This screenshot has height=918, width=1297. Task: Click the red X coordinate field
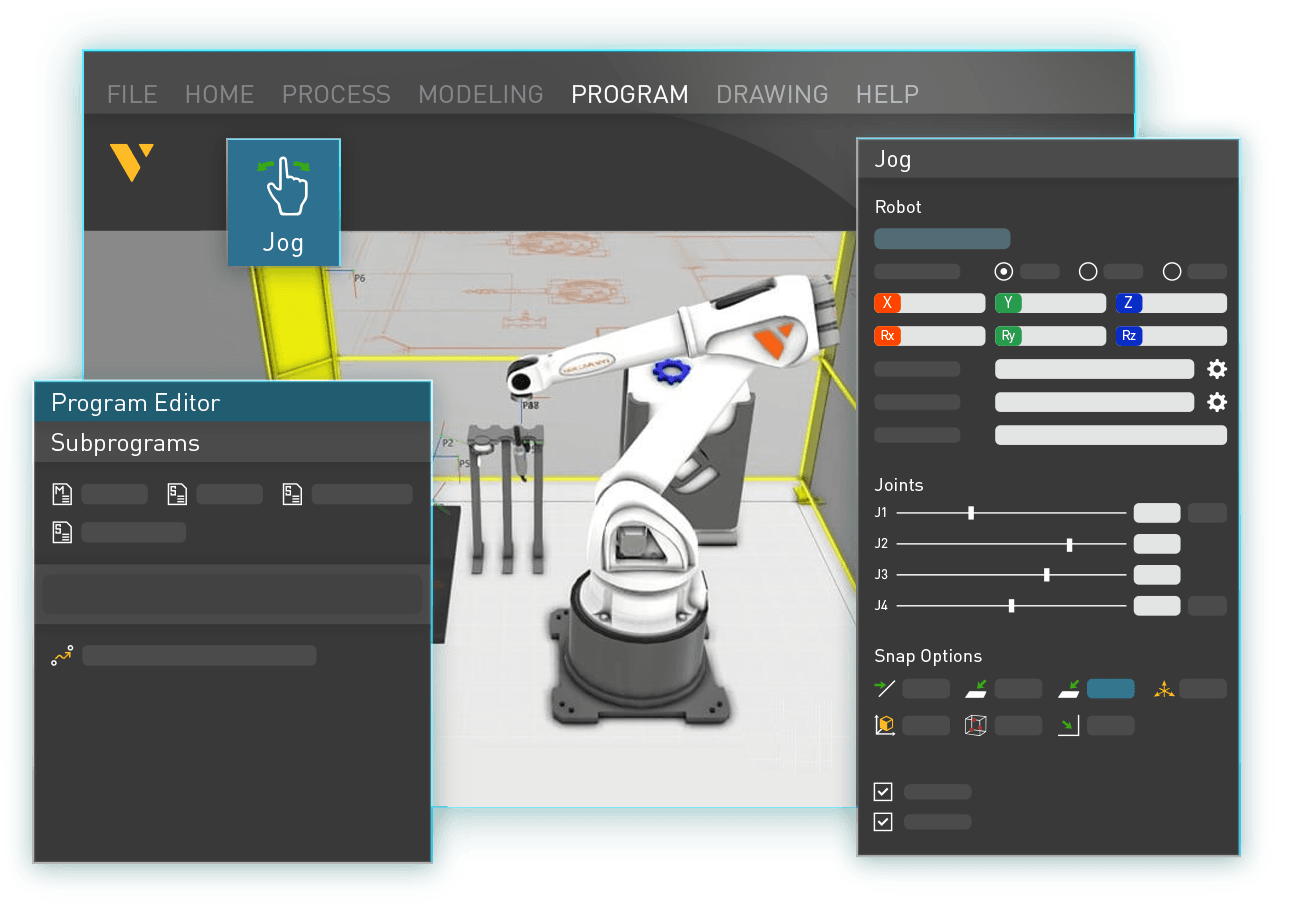929,303
